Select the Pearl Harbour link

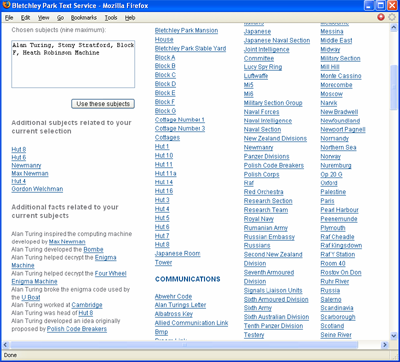pos(340,210)
